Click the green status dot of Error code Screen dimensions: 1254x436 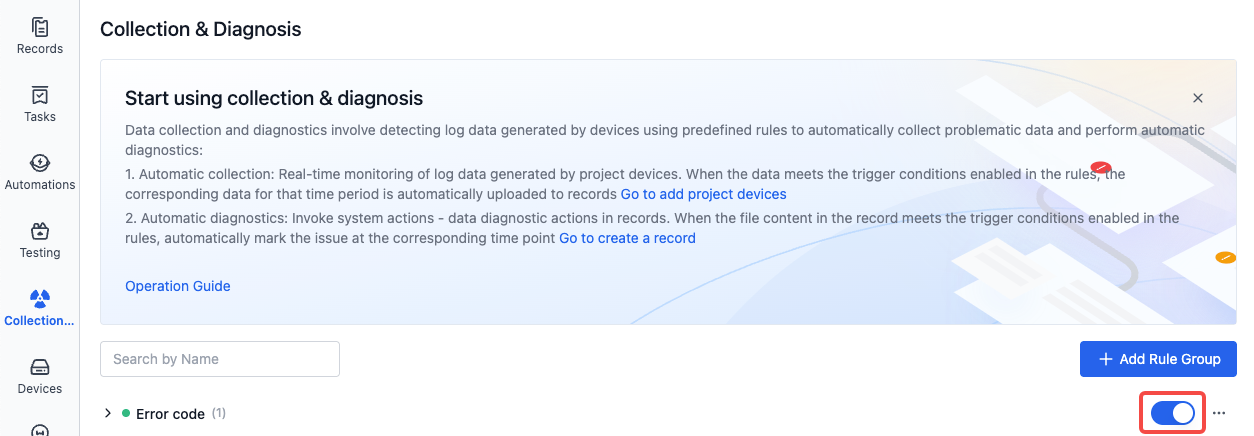pos(126,413)
